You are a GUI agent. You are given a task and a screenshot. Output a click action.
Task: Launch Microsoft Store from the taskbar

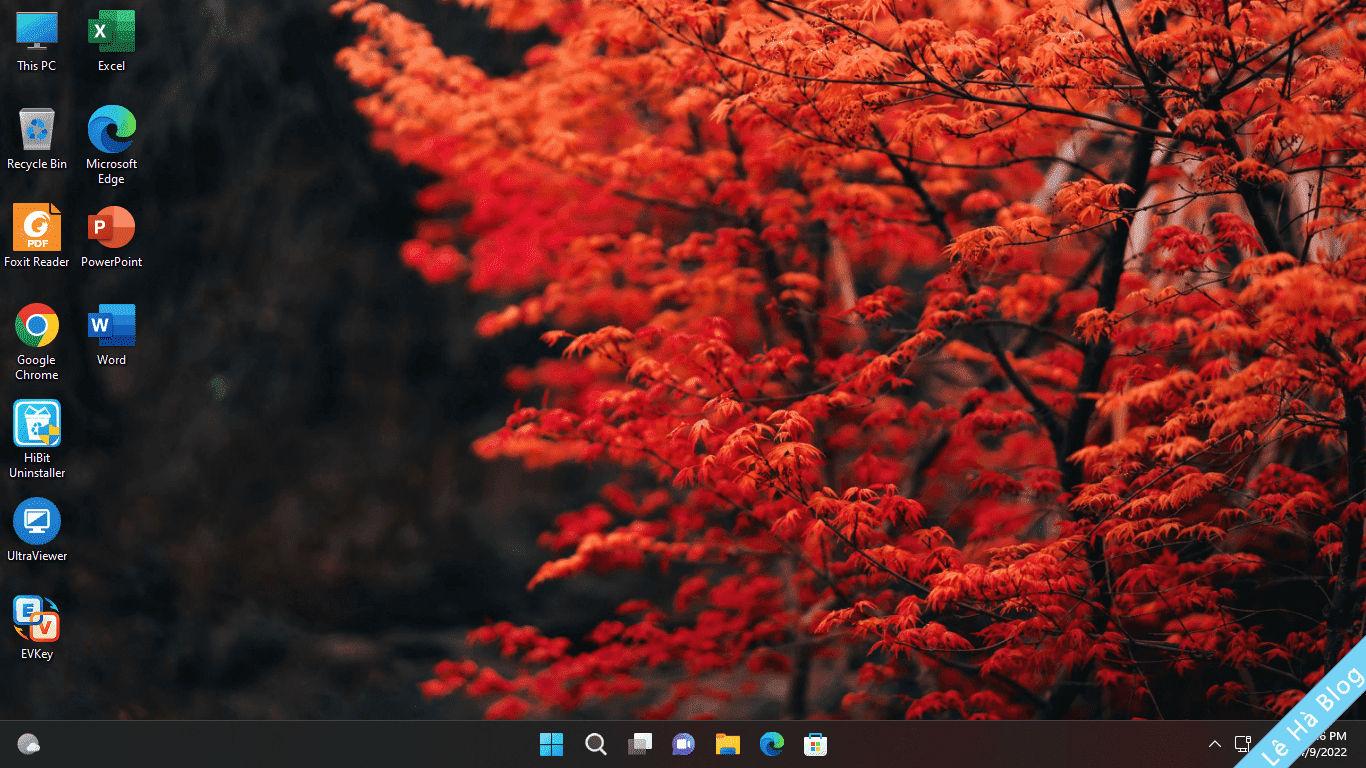click(815, 744)
